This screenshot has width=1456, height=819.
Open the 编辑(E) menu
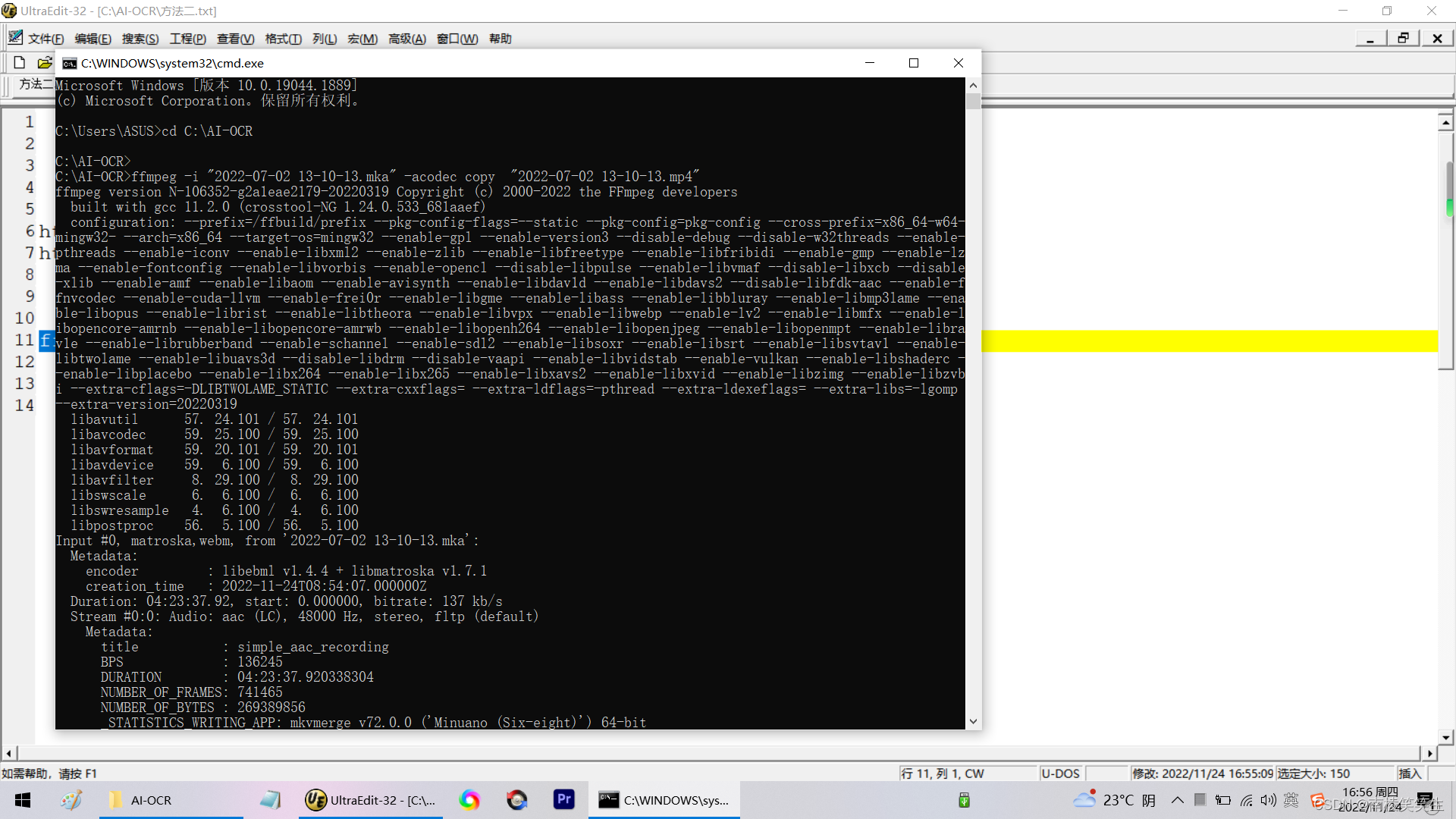point(93,39)
